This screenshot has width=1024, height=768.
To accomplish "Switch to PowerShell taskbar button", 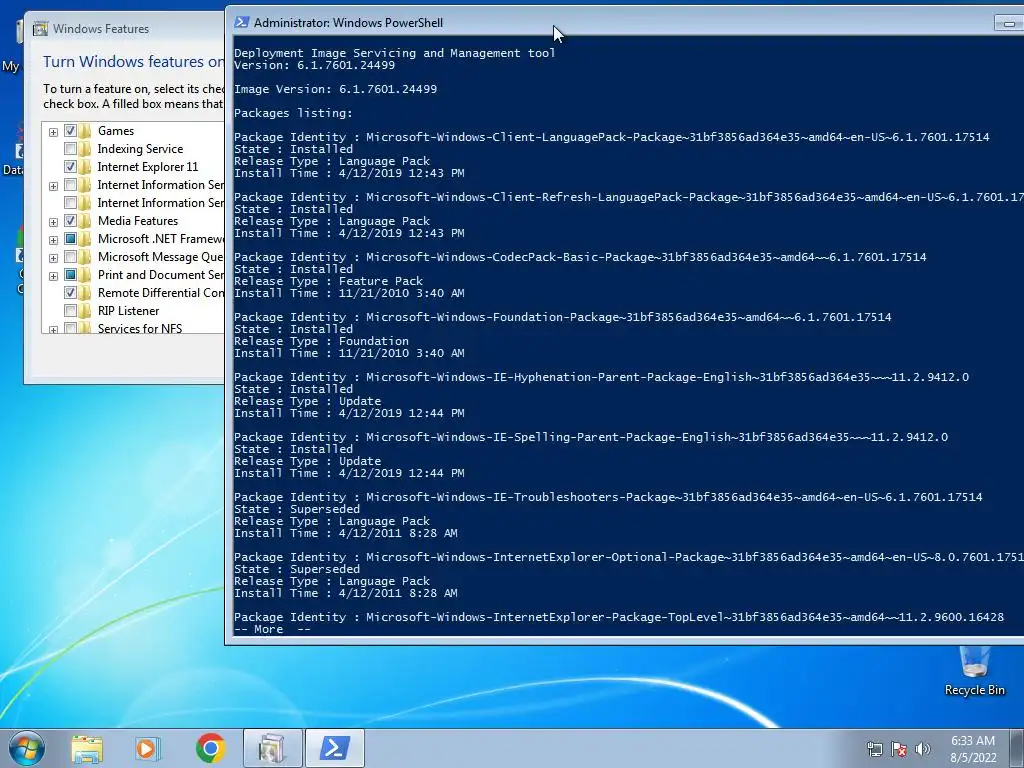I will coord(334,748).
